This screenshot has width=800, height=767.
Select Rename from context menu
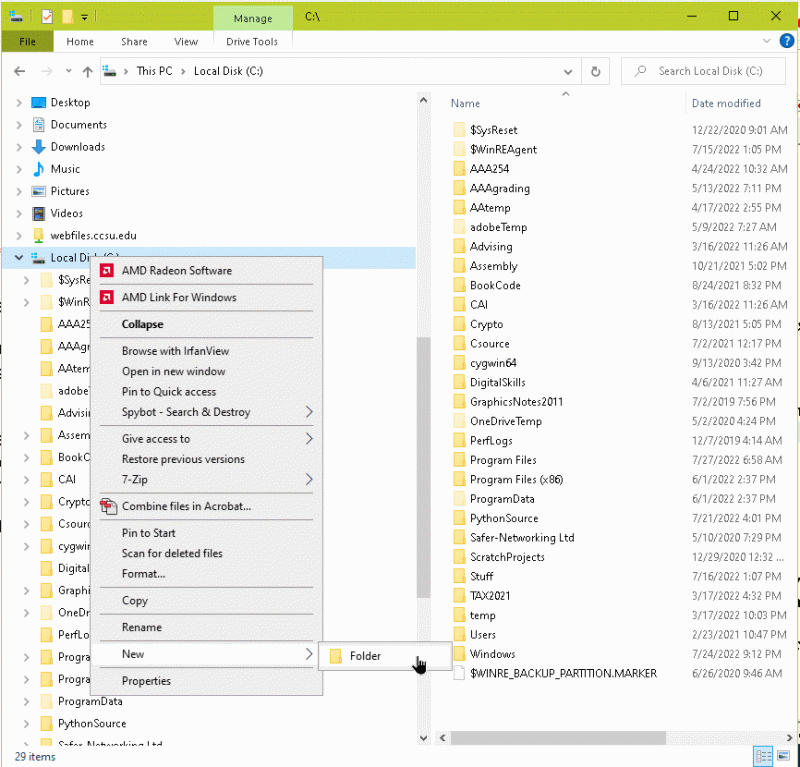(206, 627)
